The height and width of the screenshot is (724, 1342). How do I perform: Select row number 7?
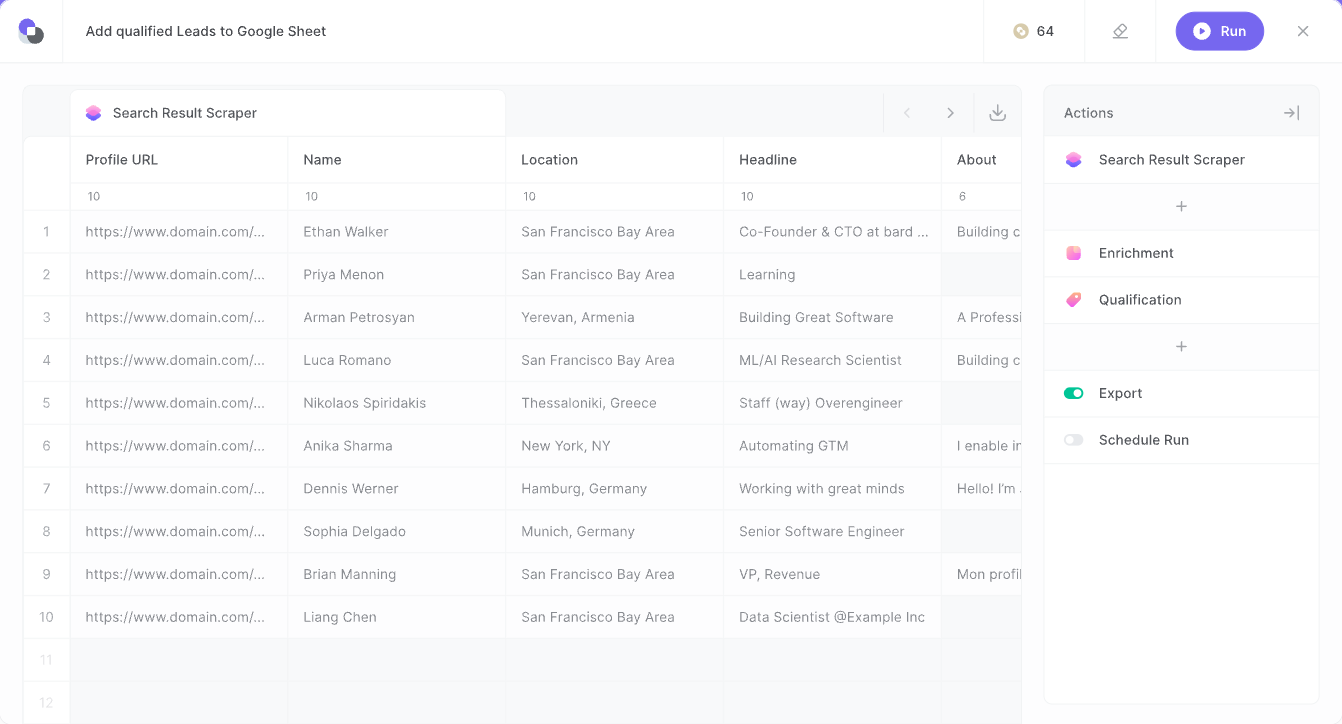46,489
